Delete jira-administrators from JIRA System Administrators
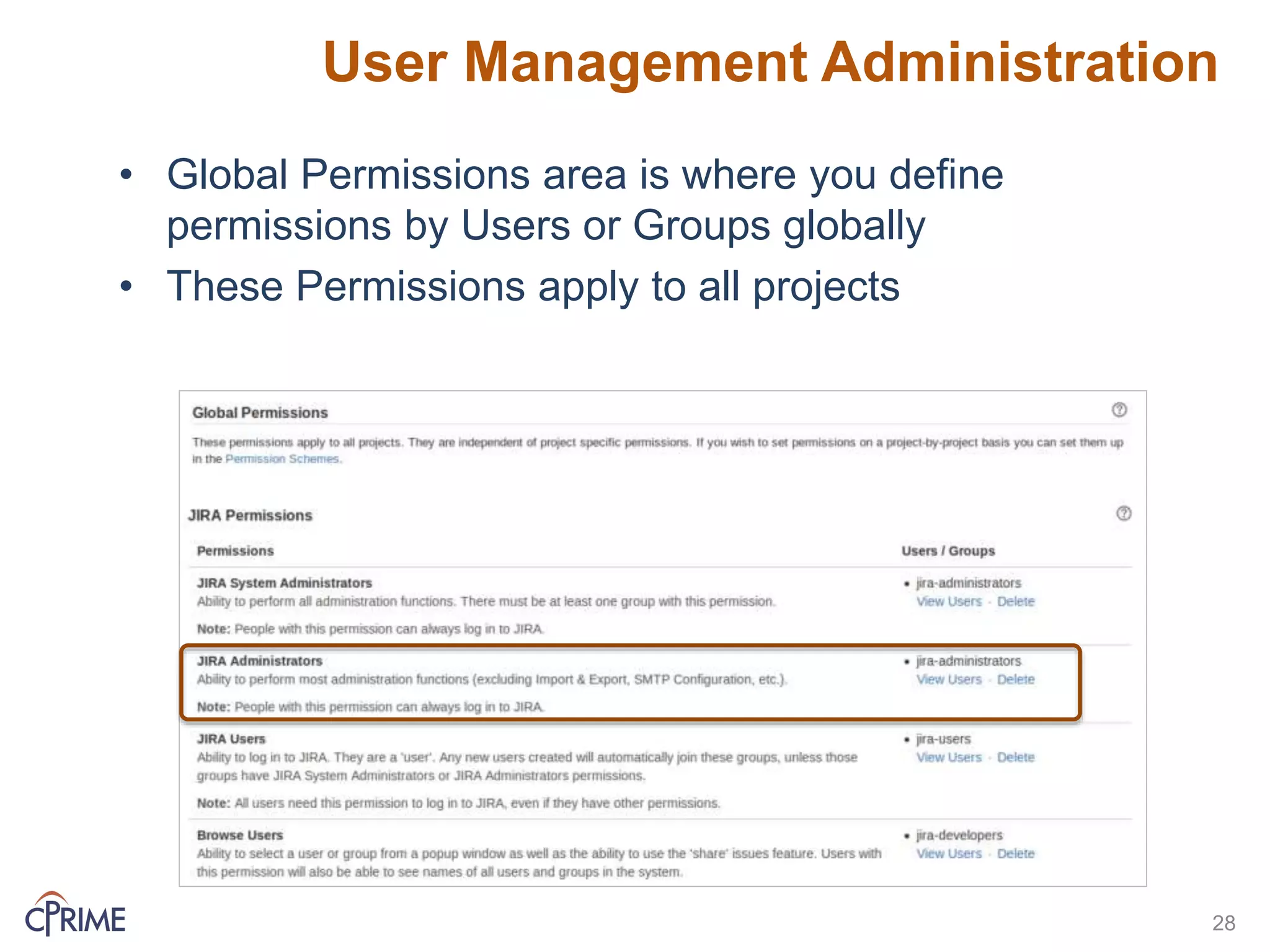Viewport: 1270px width, 952px height. click(x=1016, y=601)
